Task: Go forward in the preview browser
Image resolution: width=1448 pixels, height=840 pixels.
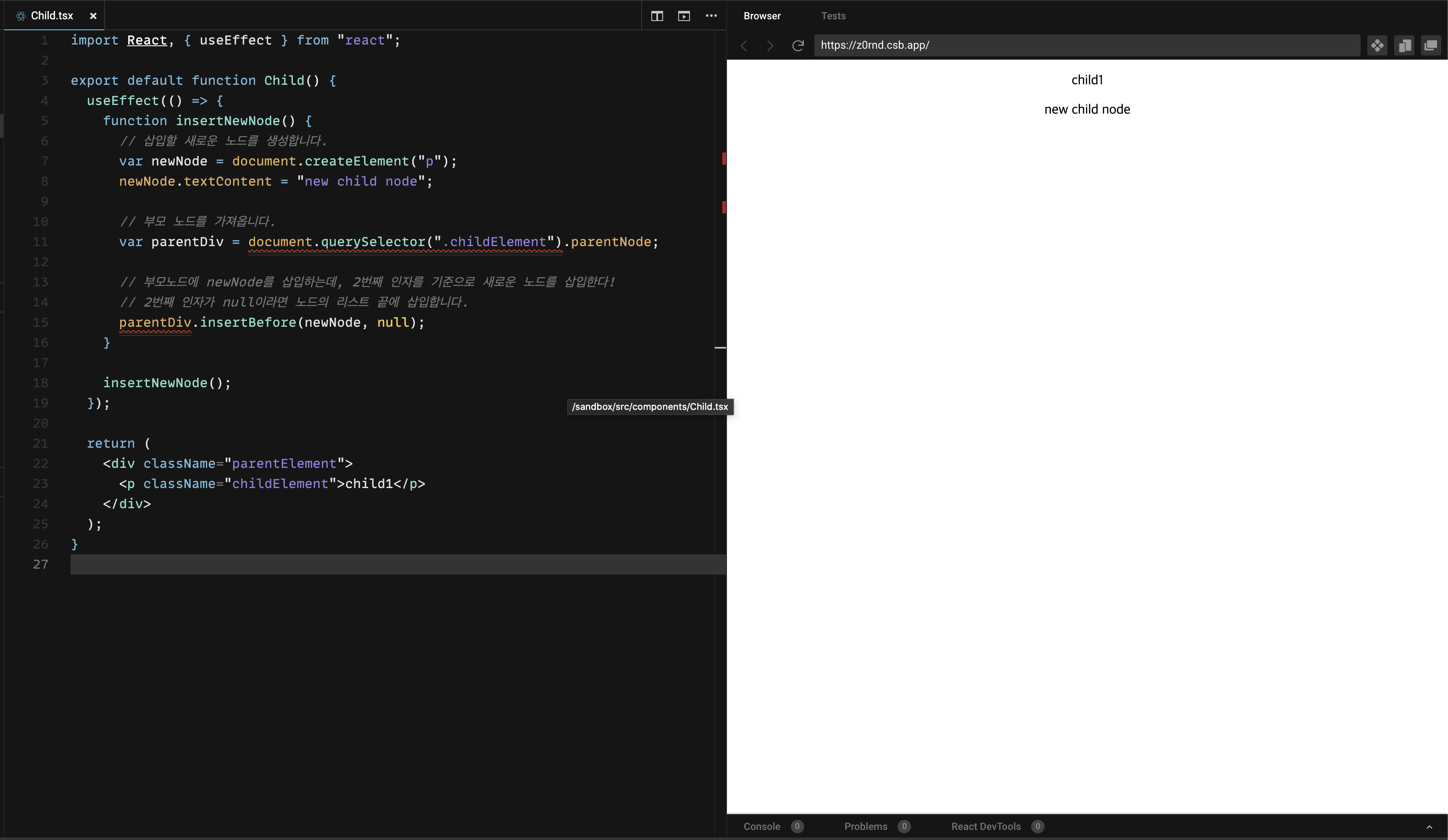Action: point(771,45)
